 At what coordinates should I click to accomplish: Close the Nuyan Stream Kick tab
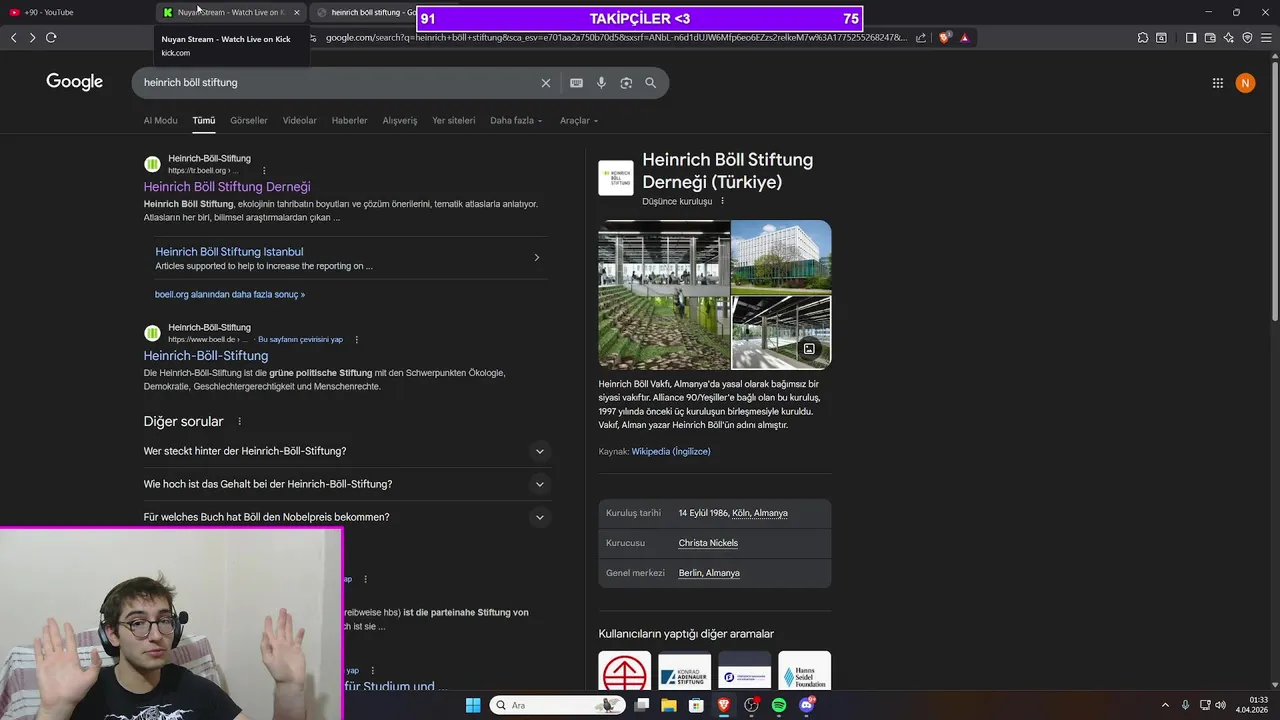click(x=296, y=12)
